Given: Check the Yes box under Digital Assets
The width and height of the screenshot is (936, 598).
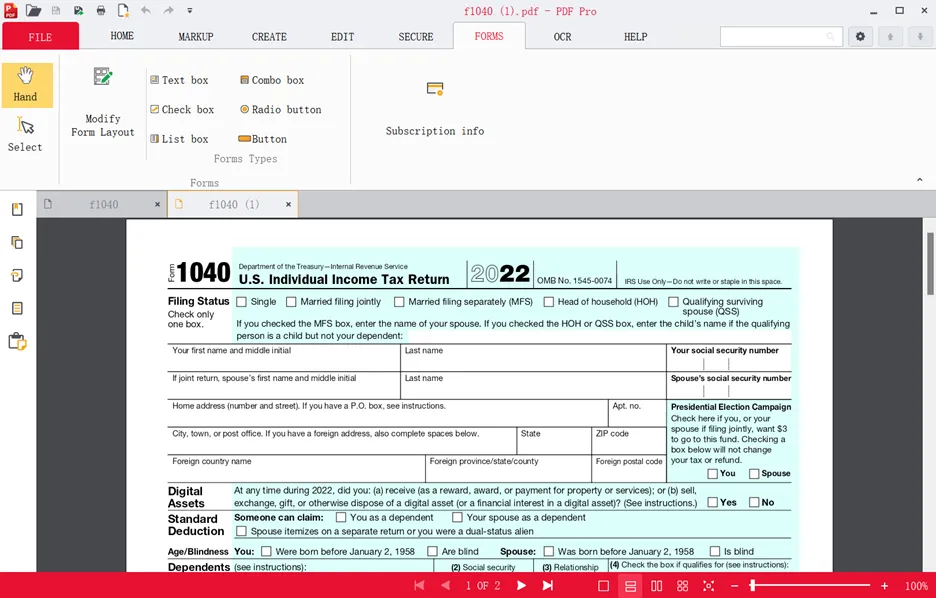Looking at the screenshot, I should [714, 502].
